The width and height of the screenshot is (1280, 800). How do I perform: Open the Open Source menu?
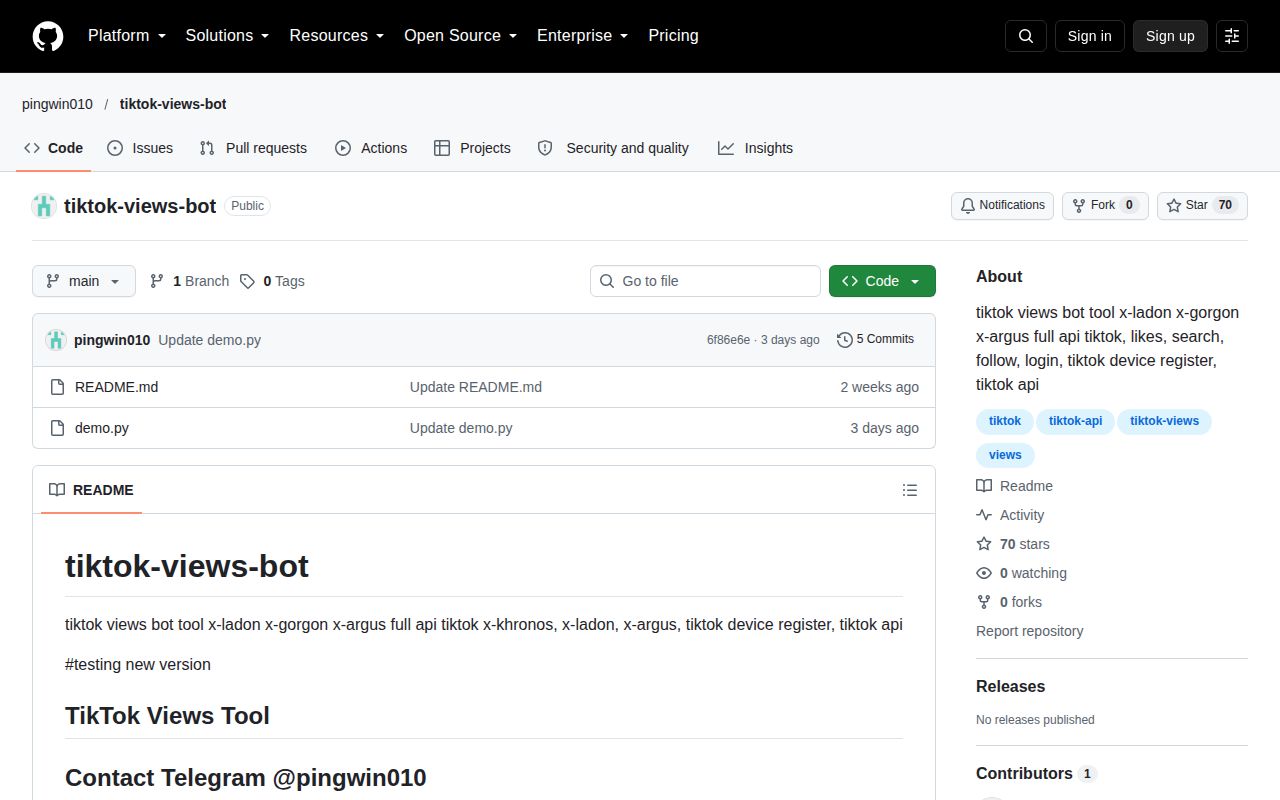(x=461, y=35)
